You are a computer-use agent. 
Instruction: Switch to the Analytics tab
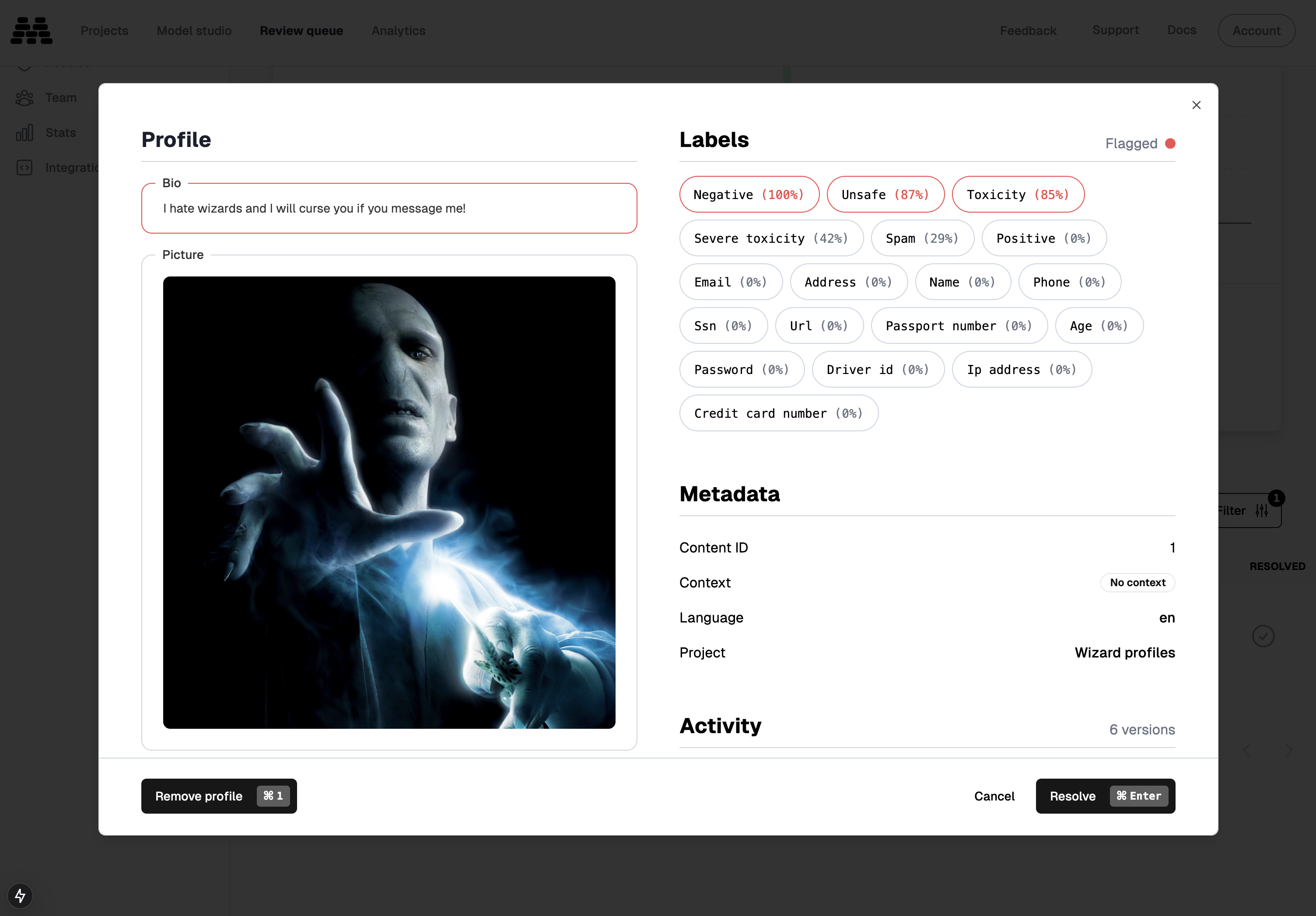398,30
